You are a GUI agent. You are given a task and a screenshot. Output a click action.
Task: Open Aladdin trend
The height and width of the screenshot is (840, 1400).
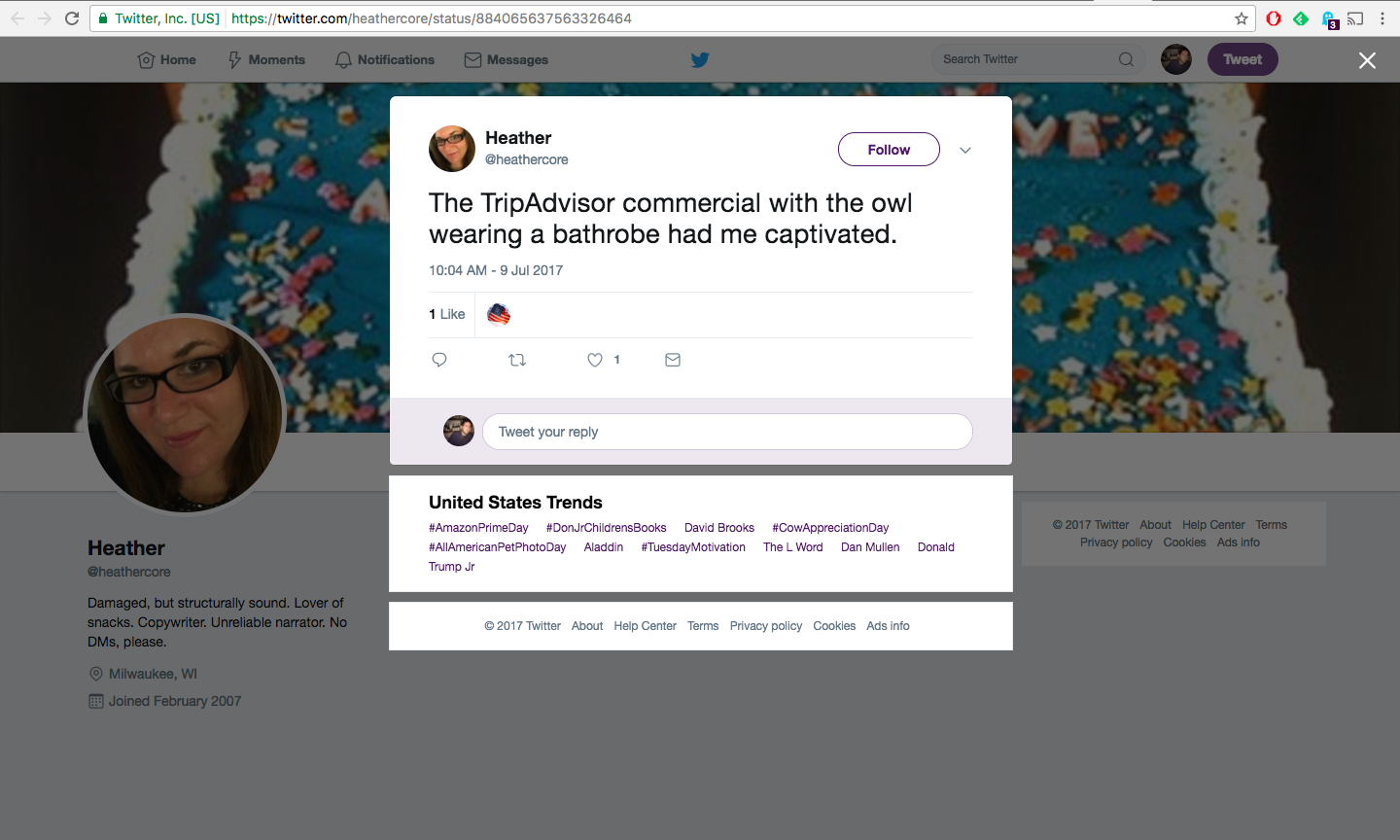pos(604,547)
